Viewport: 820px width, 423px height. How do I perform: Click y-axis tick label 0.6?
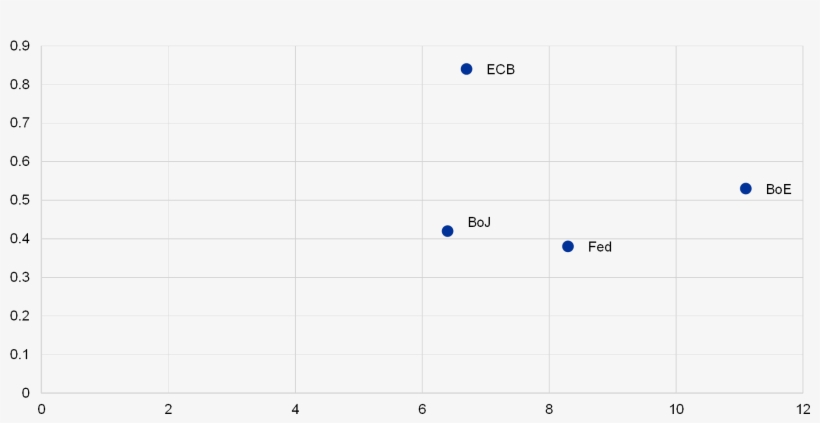pyautogui.click(x=20, y=161)
